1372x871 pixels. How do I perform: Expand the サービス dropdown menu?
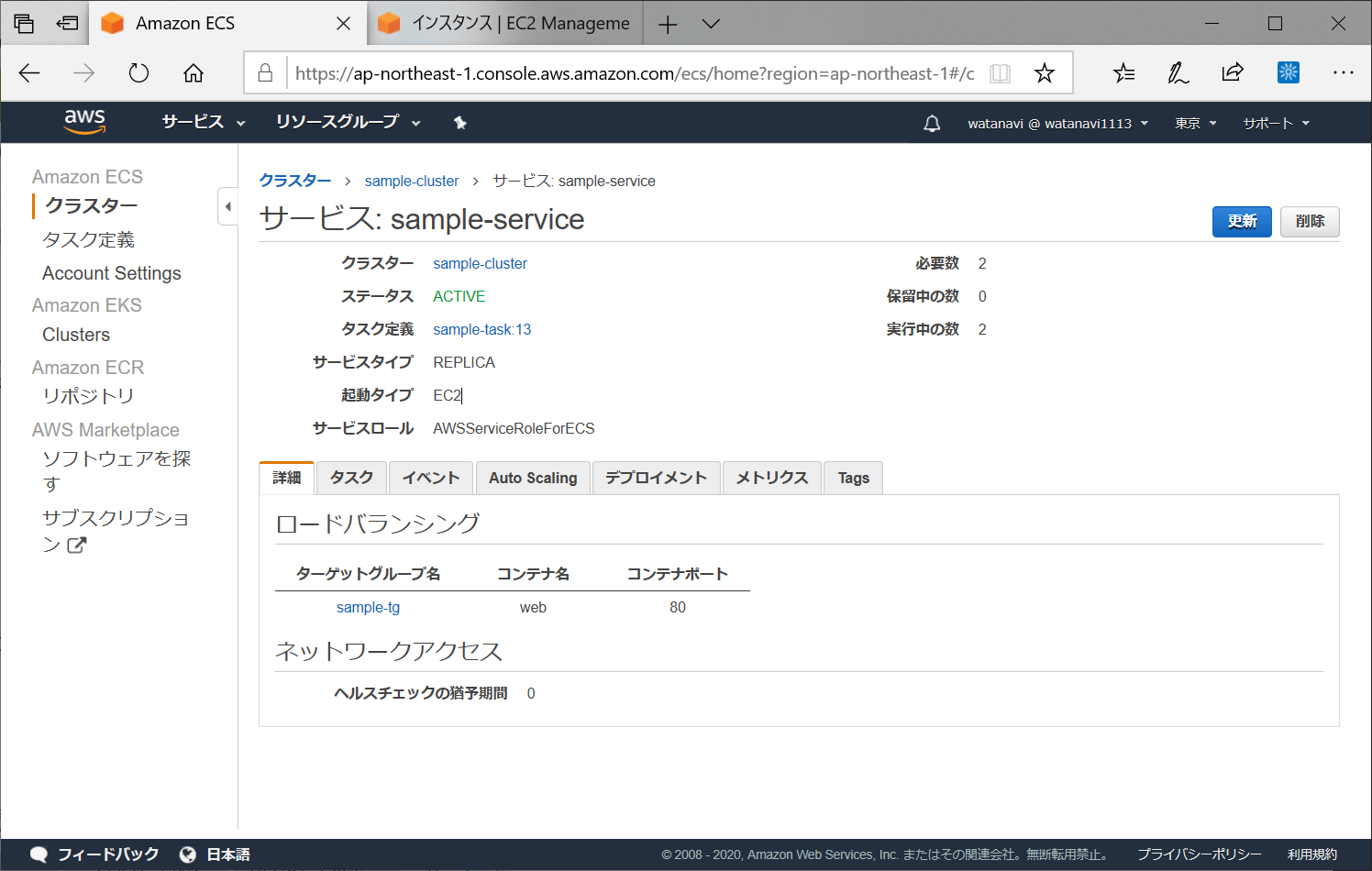(x=204, y=122)
